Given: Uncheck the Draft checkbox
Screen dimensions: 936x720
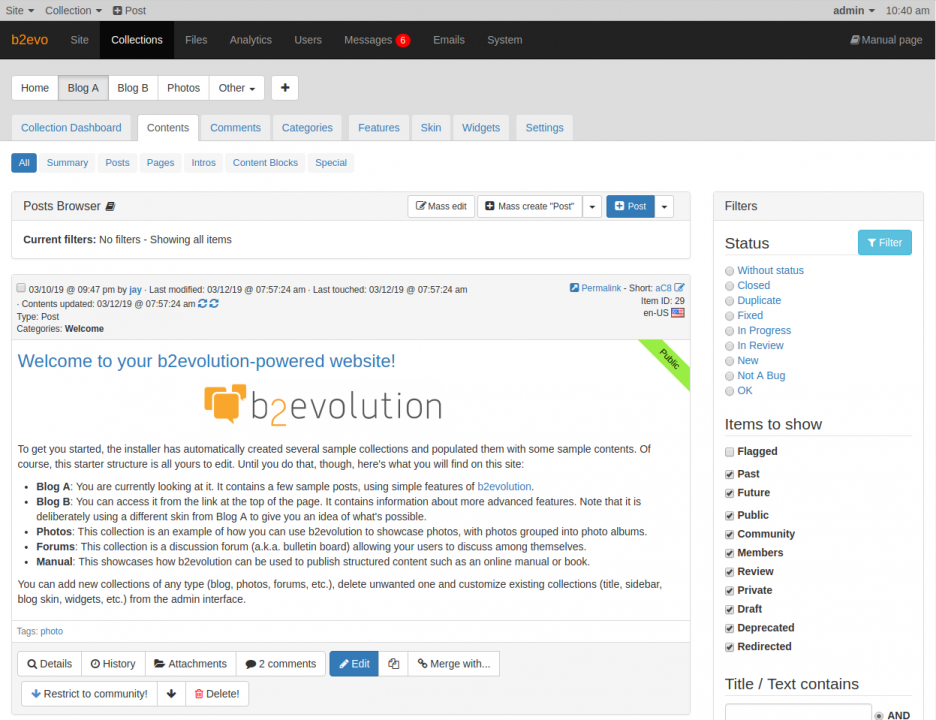Looking at the screenshot, I should point(729,610).
